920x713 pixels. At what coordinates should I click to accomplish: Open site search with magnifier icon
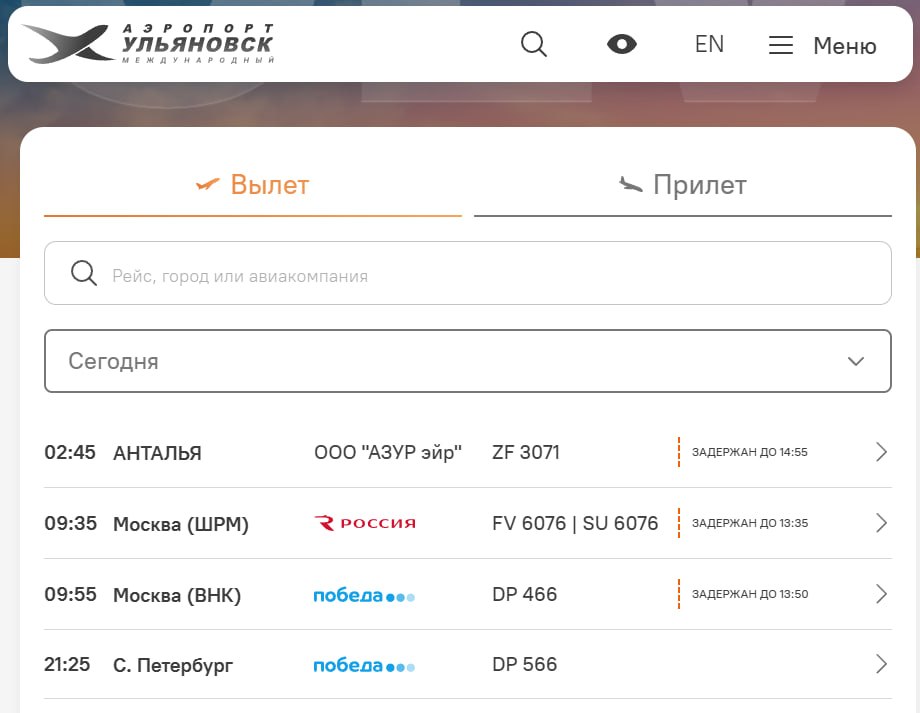tap(534, 44)
